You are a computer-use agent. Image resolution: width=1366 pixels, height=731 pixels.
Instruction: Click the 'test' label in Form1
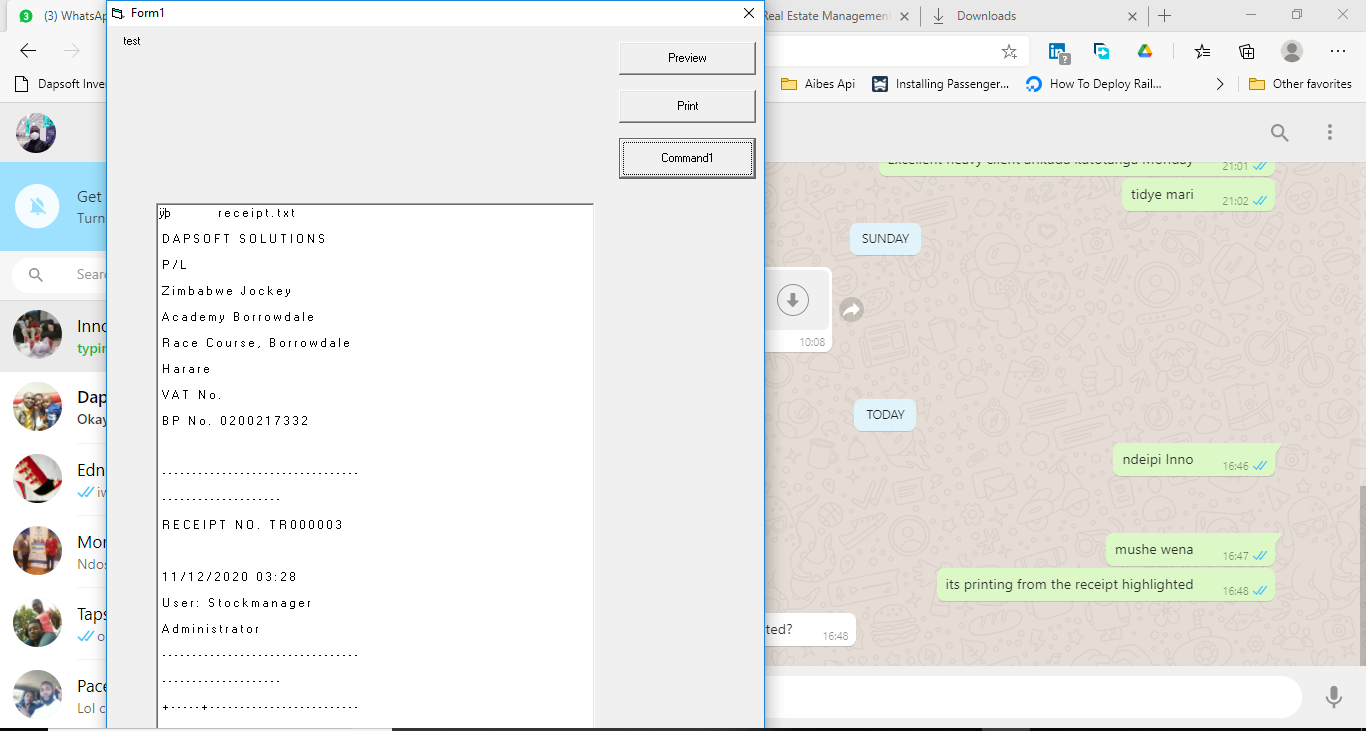click(x=132, y=41)
